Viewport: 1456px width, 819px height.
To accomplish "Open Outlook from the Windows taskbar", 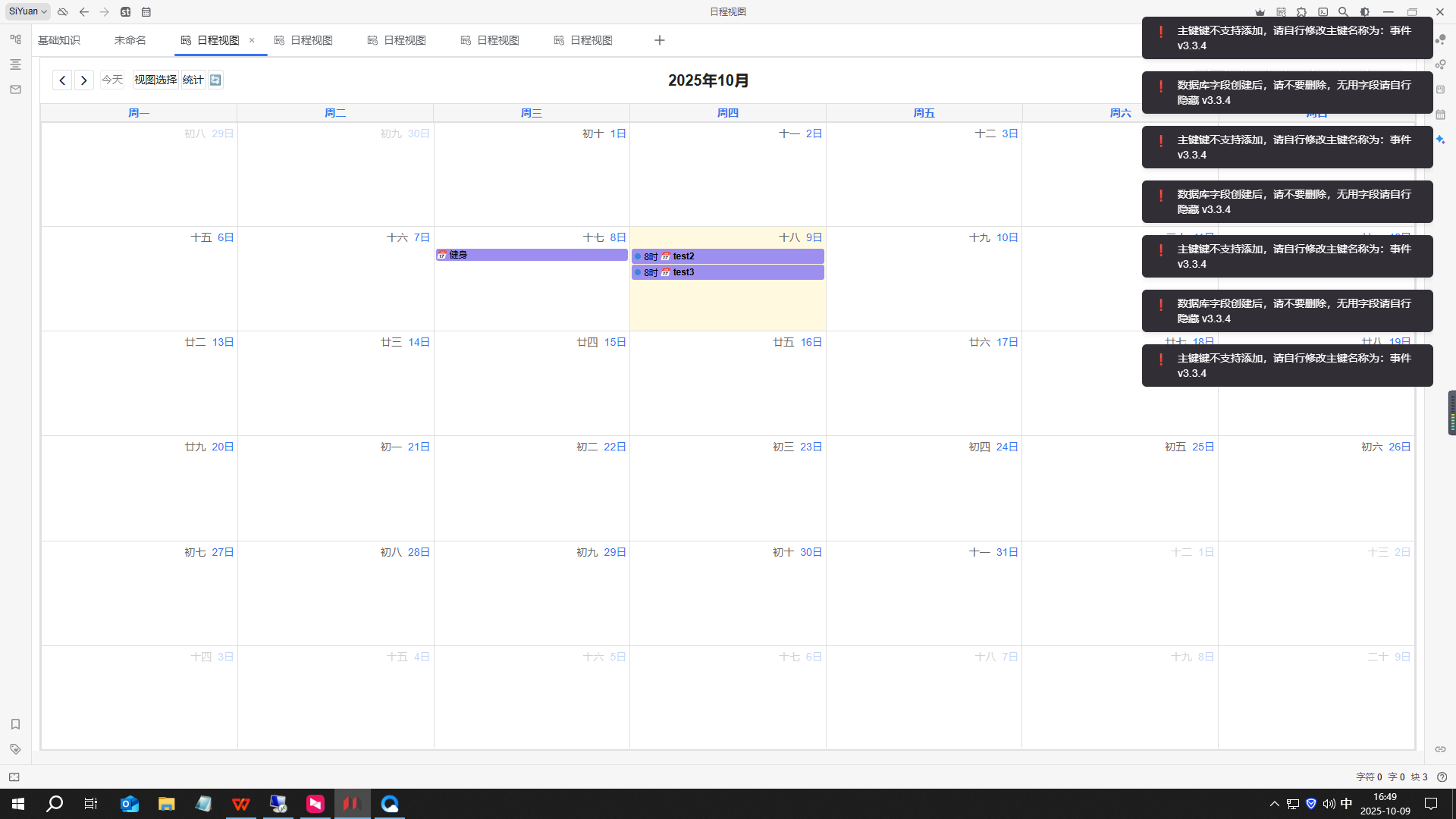I will click(x=130, y=804).
